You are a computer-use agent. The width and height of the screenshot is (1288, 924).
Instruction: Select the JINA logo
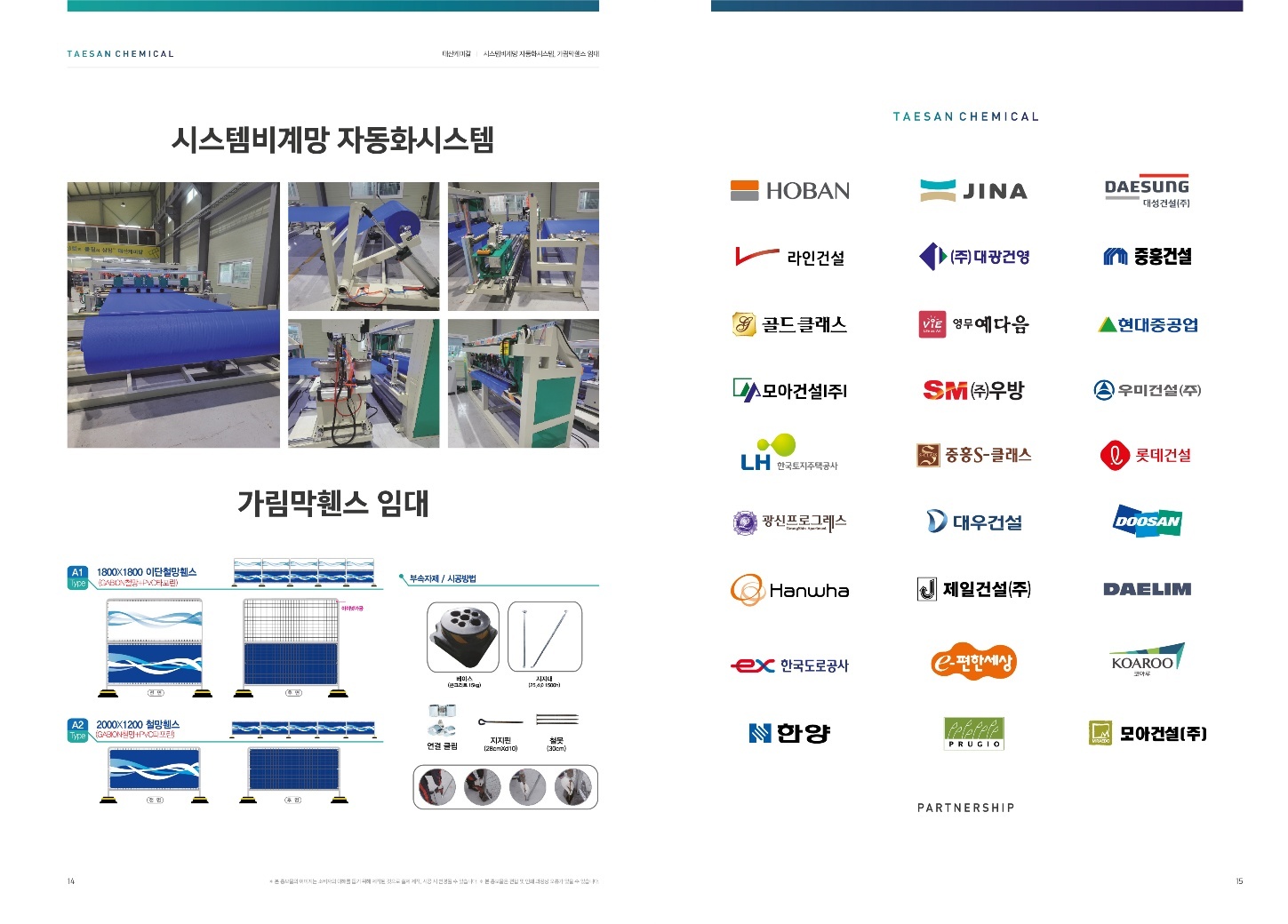973,190
